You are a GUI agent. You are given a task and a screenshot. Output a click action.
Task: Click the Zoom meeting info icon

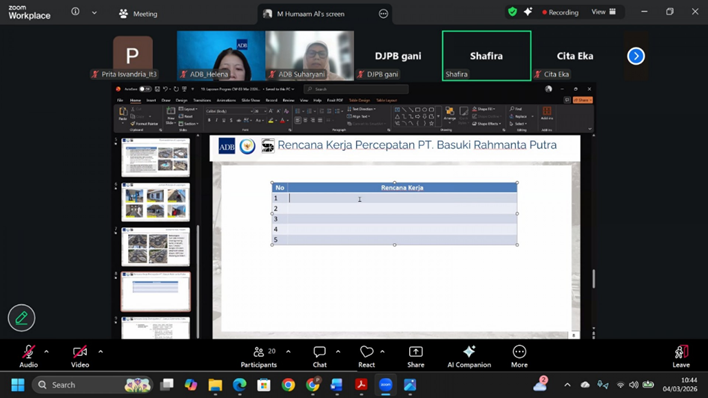pyautogui.click(x=75, y=12)
